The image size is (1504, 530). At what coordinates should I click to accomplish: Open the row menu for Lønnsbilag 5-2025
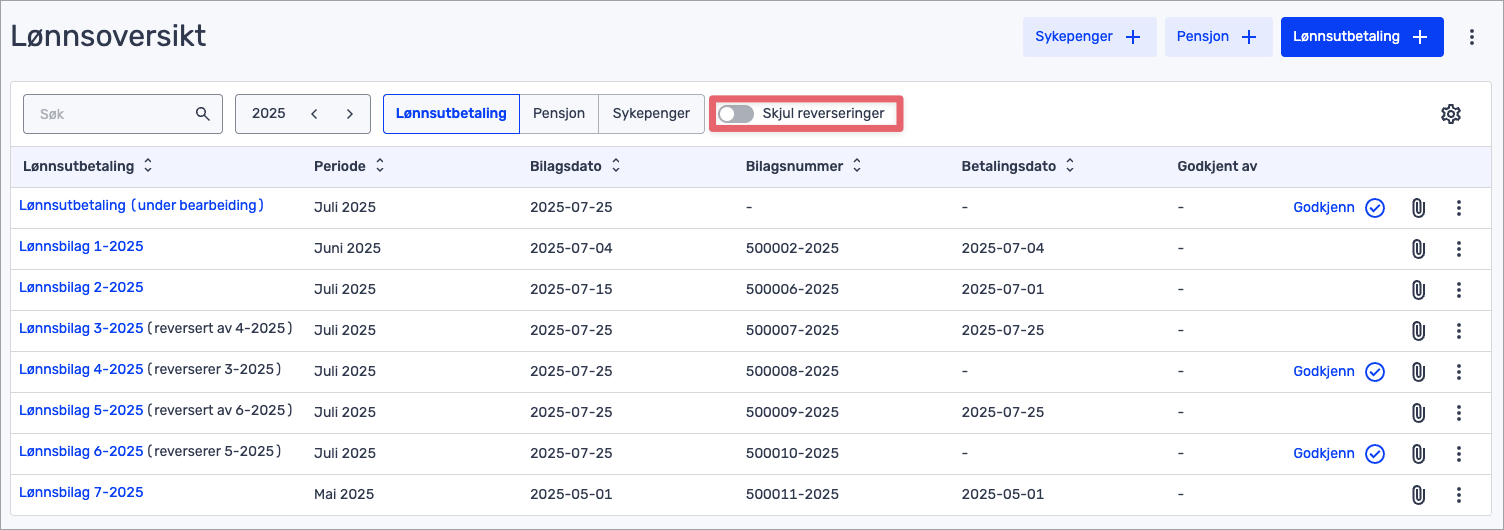pos(1458,413)
